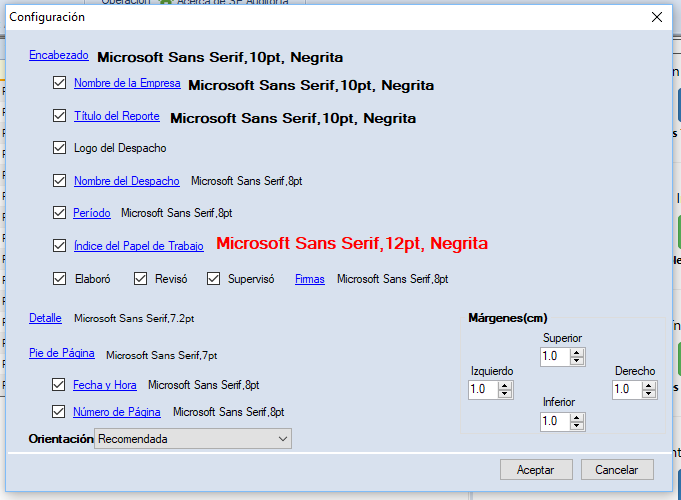Open the Detalle font settings link
Screen dimensions: 681x500
pyautogui.click(x=45, y=318)
